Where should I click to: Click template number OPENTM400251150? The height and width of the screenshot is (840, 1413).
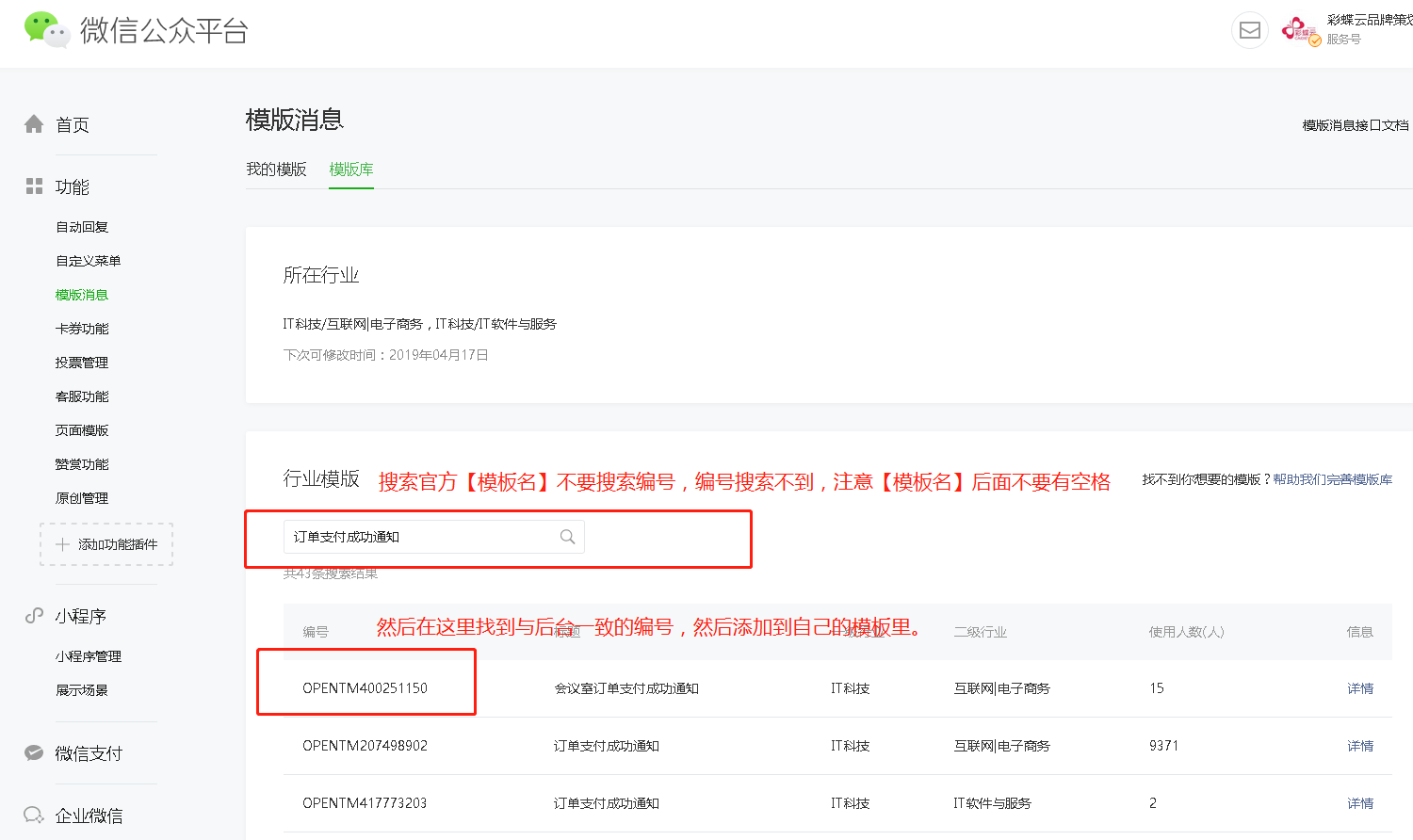click(x=365, y=688)
